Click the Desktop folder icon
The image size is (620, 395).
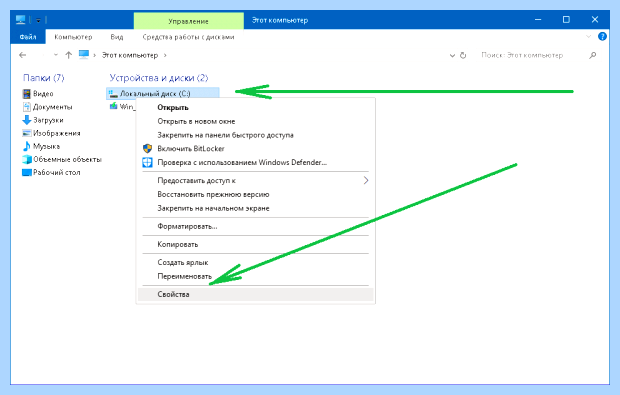26,172
